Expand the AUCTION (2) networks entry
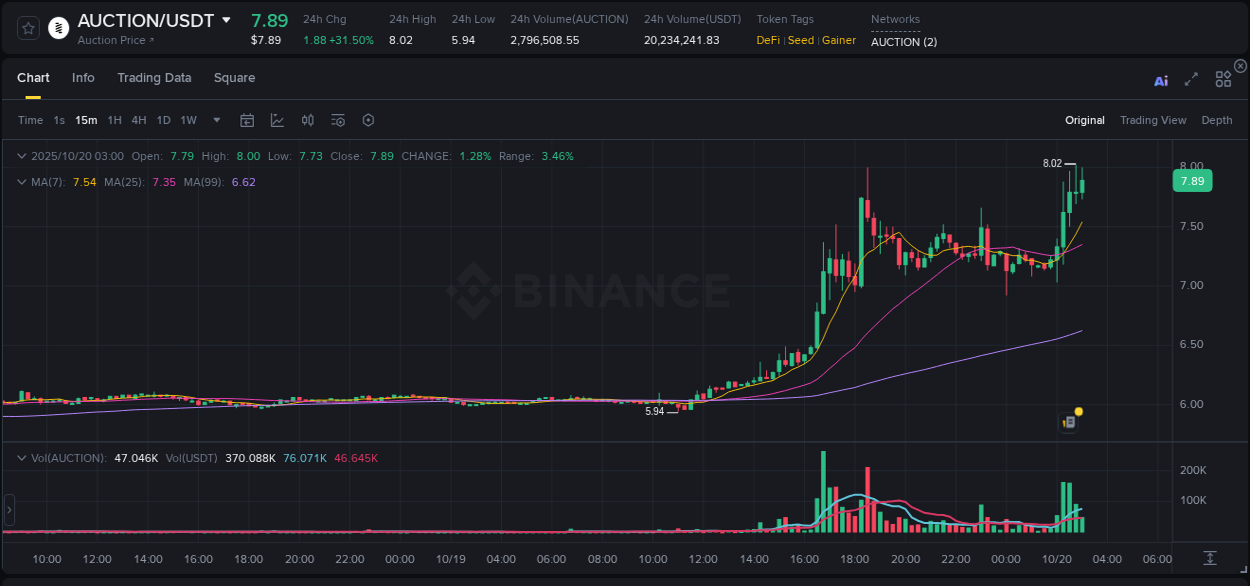1250x586 pixels. tap(903, 42)
